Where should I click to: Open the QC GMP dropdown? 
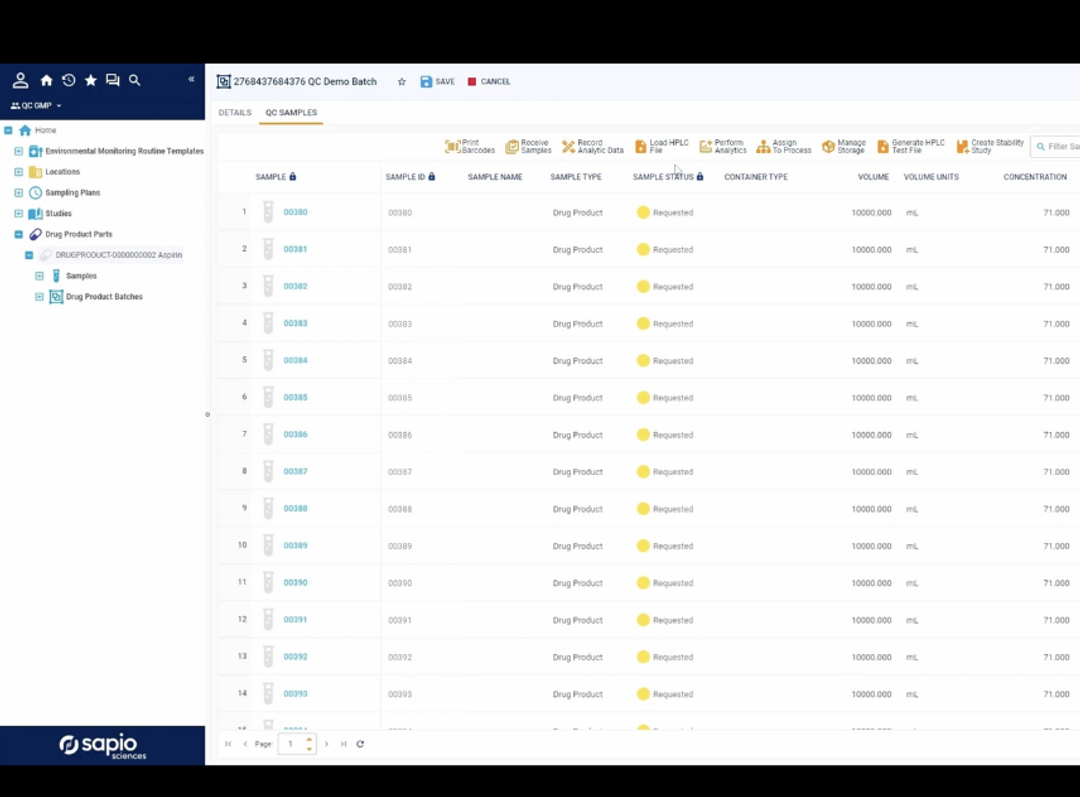click(x=36, y=104)
